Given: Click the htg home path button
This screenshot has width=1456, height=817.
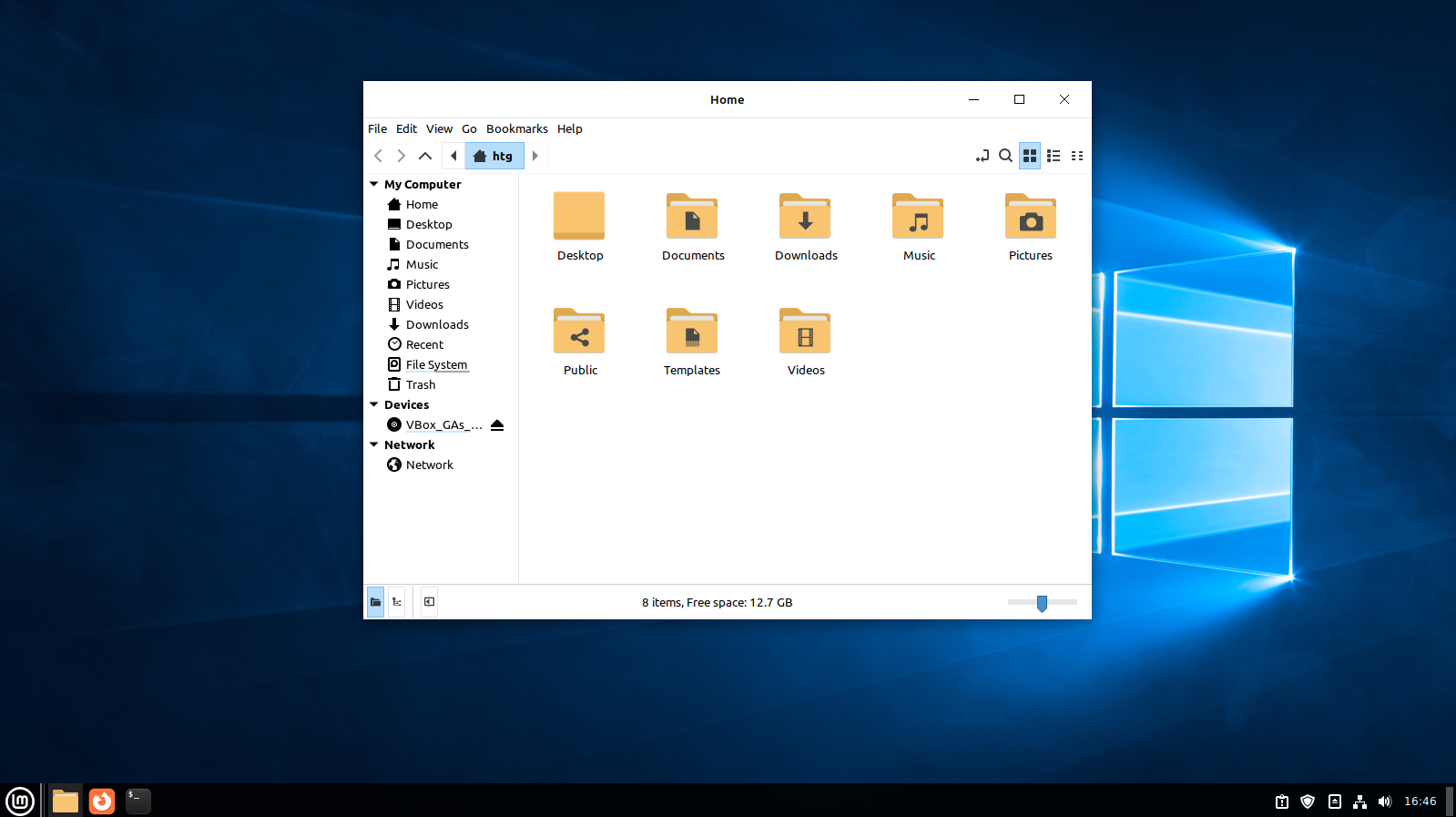Looking at the screenshot, I should [494, 156].
